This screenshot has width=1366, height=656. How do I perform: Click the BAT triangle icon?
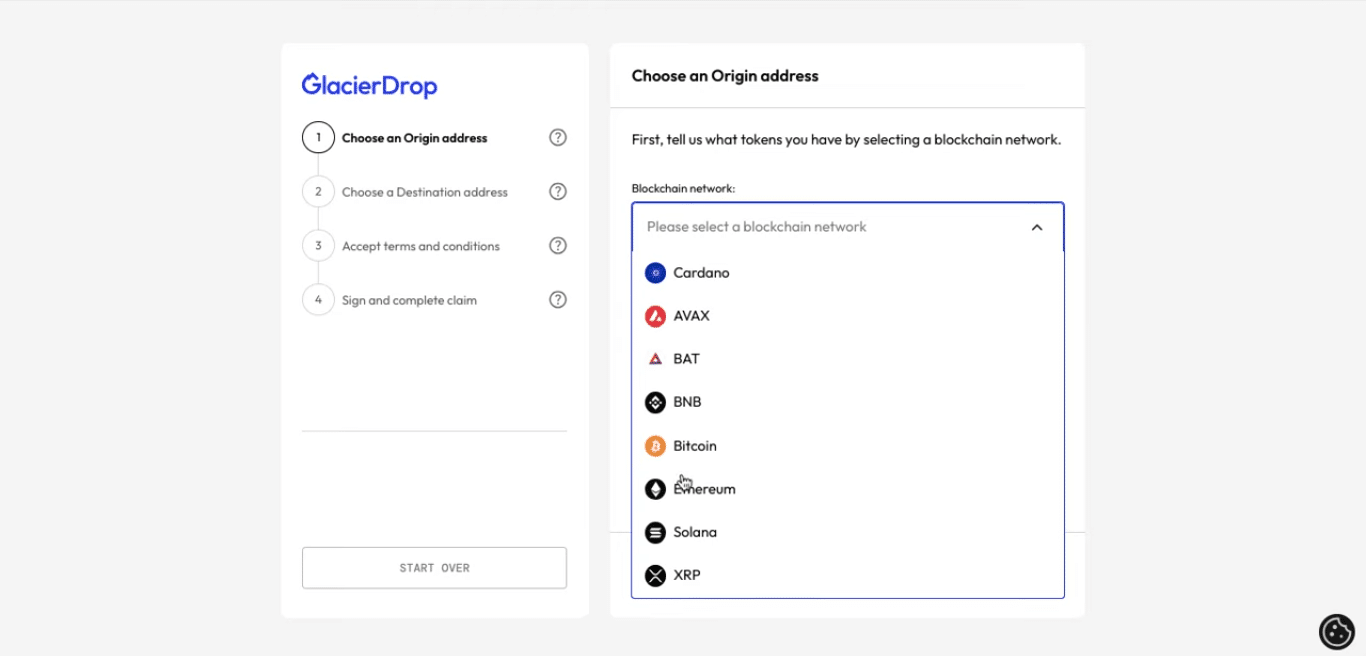655,359
